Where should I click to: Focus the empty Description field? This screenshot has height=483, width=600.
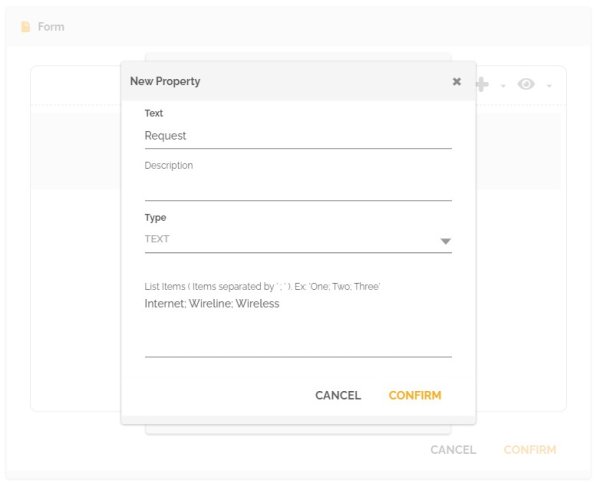tap(297, 188)
